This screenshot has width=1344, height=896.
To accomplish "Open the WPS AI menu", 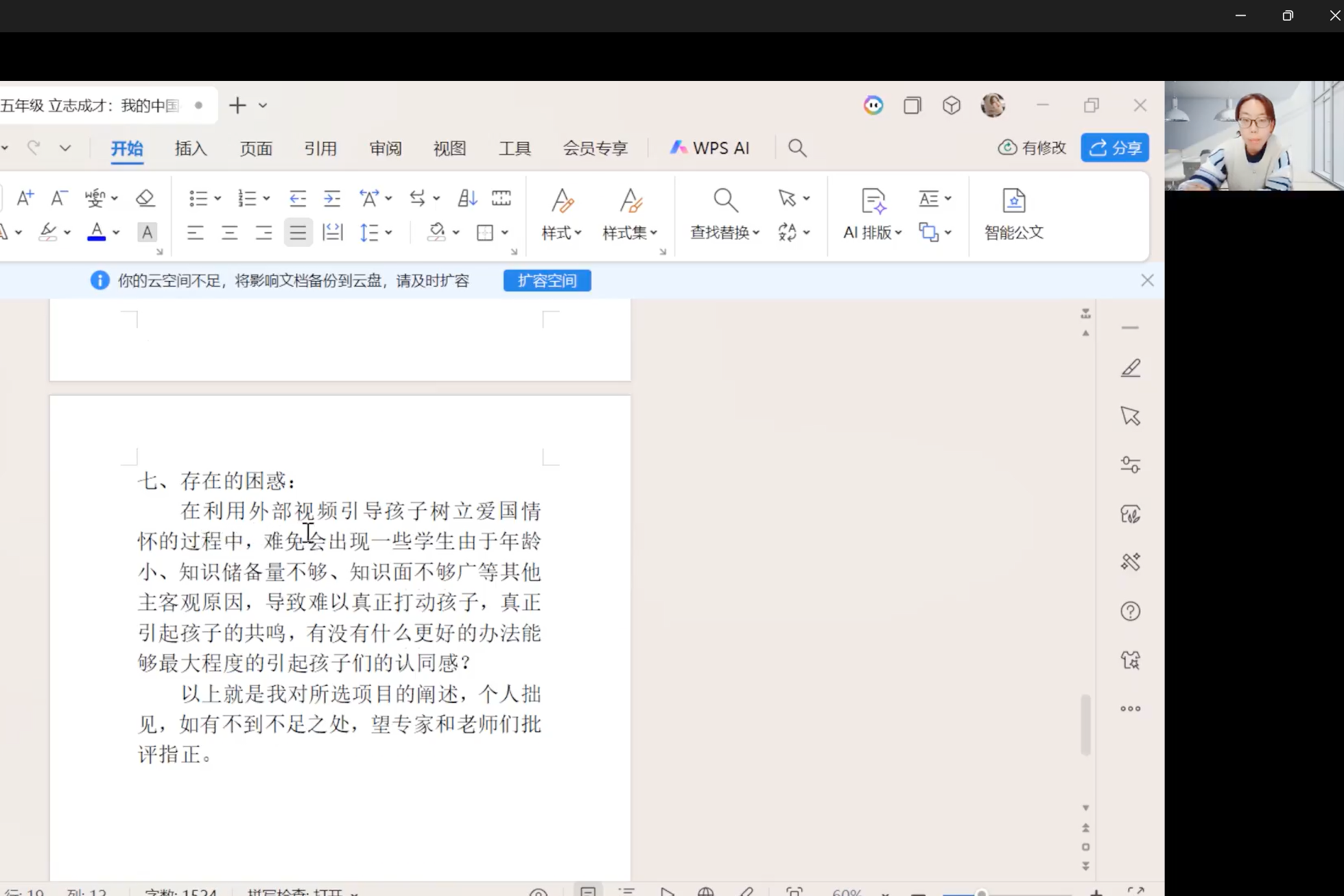I will coord(709,148).
